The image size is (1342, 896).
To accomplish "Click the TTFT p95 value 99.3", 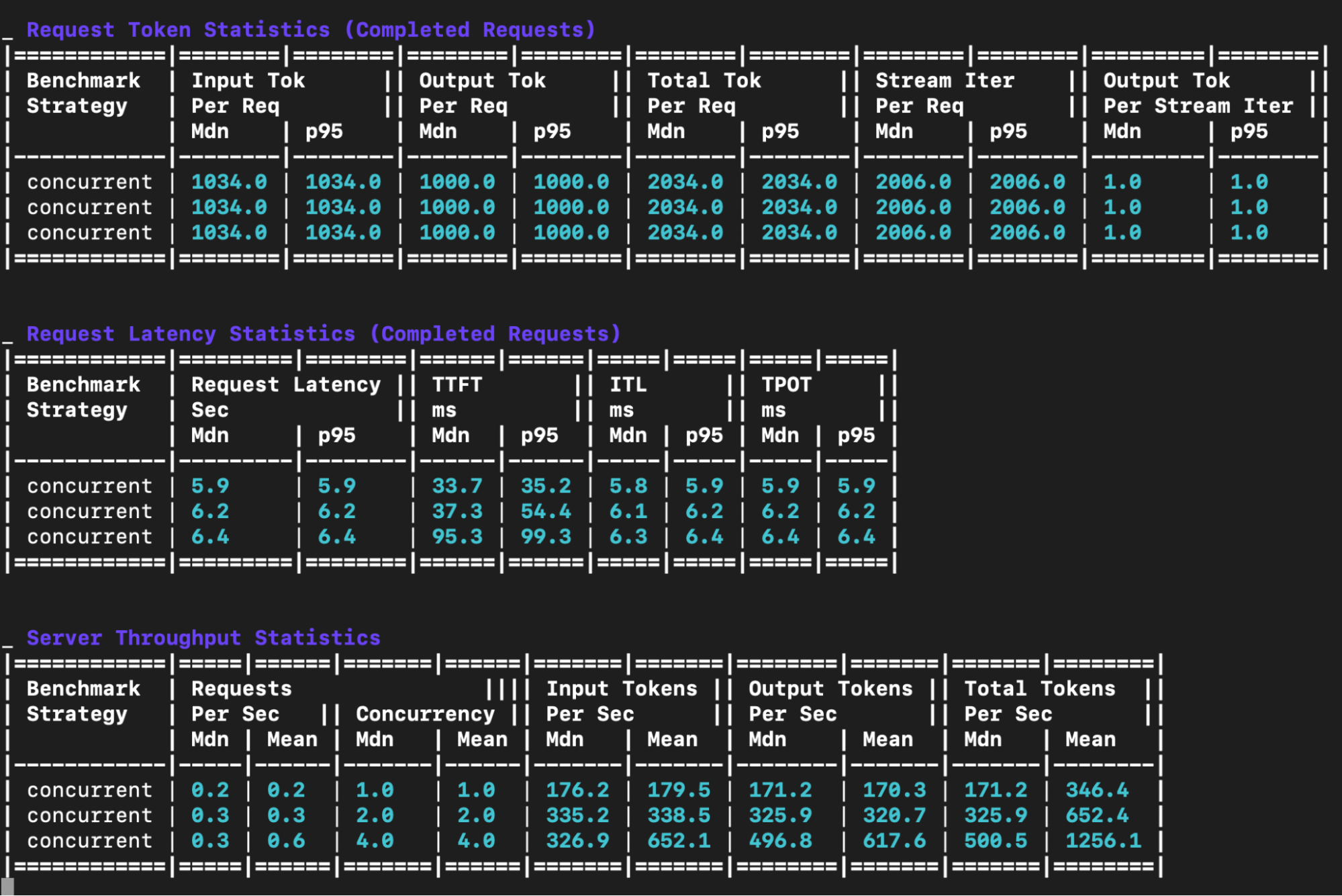I will coord(546,537).
